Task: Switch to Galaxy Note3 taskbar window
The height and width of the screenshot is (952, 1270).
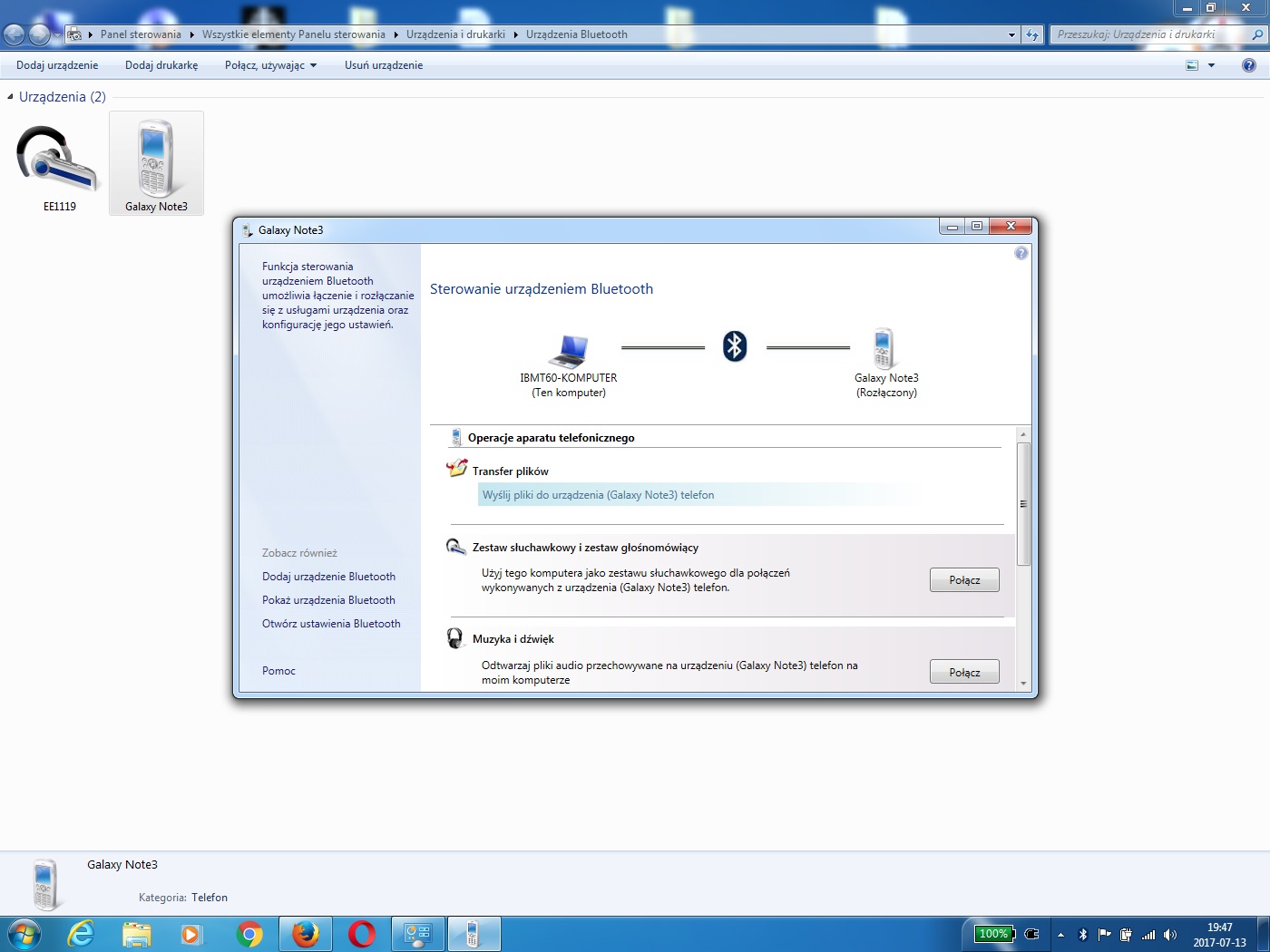Action: click(473, 934)
